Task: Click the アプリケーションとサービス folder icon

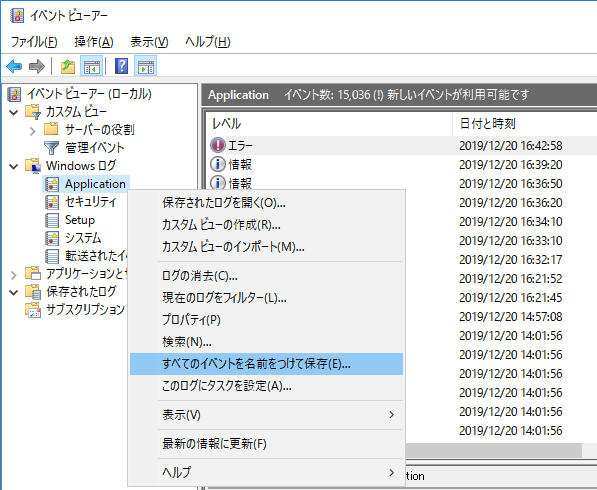Action: click(x=33, y=273)
